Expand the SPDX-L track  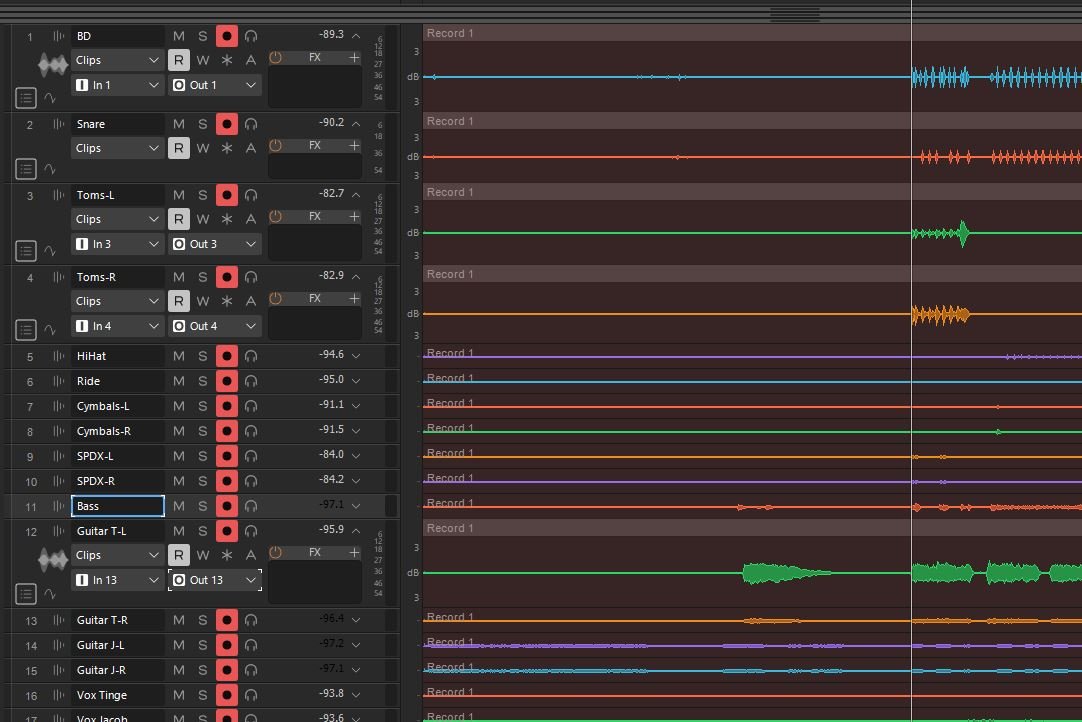point(355,456)
